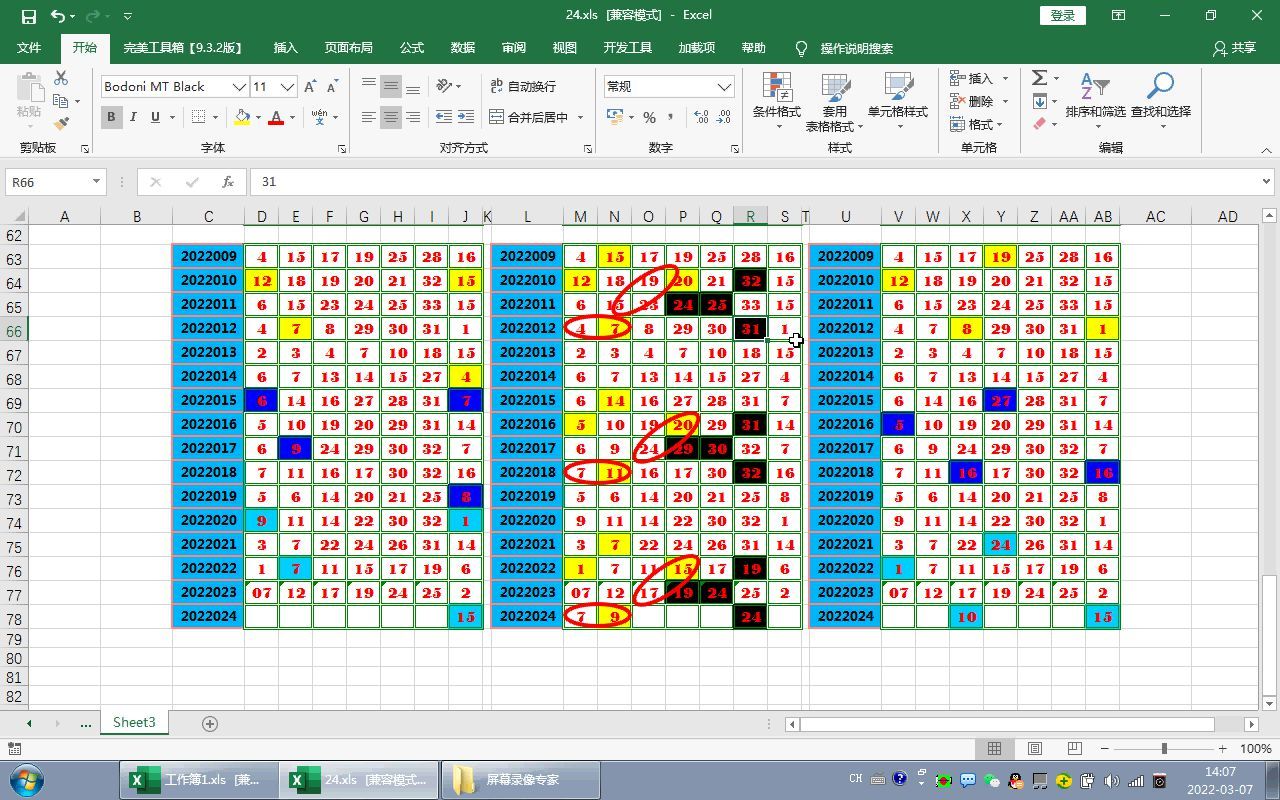Click the orientation text-angle icon
1280x800 pixels.
(444, 86)
